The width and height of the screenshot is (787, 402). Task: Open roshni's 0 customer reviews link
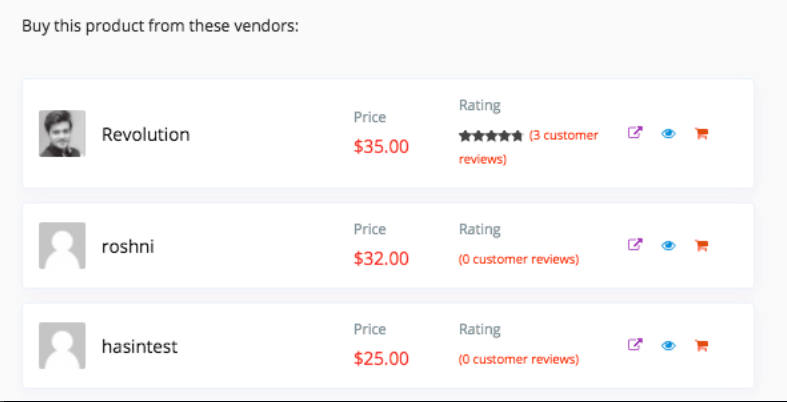point(518,259)
